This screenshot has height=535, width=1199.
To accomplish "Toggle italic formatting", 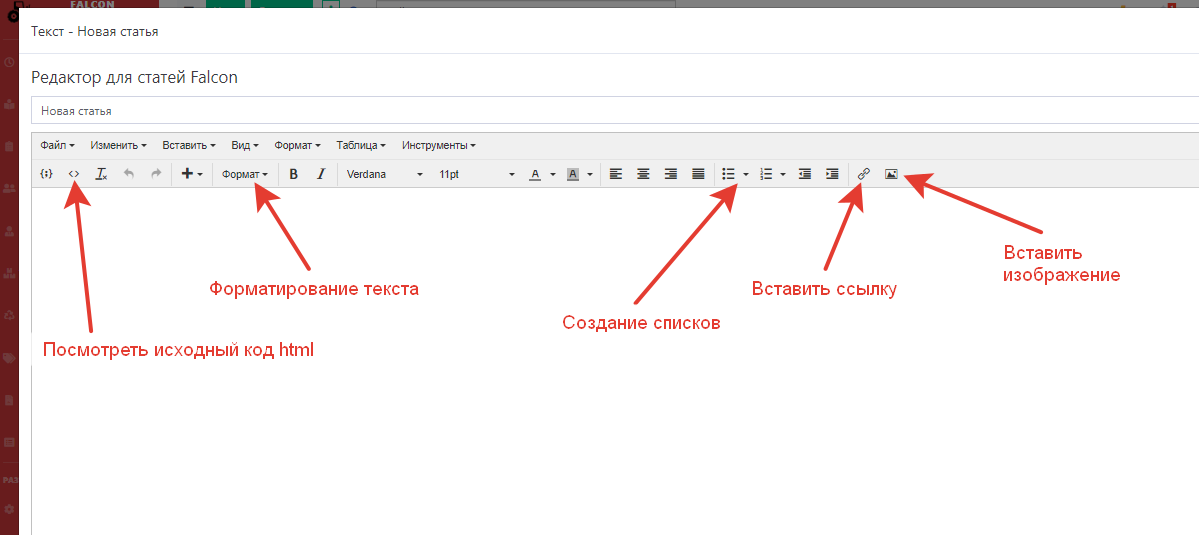I will click(320, 174).
